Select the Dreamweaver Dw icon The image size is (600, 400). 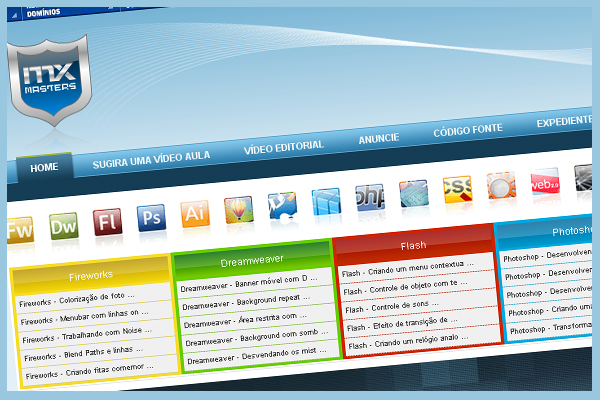[64, 226]
